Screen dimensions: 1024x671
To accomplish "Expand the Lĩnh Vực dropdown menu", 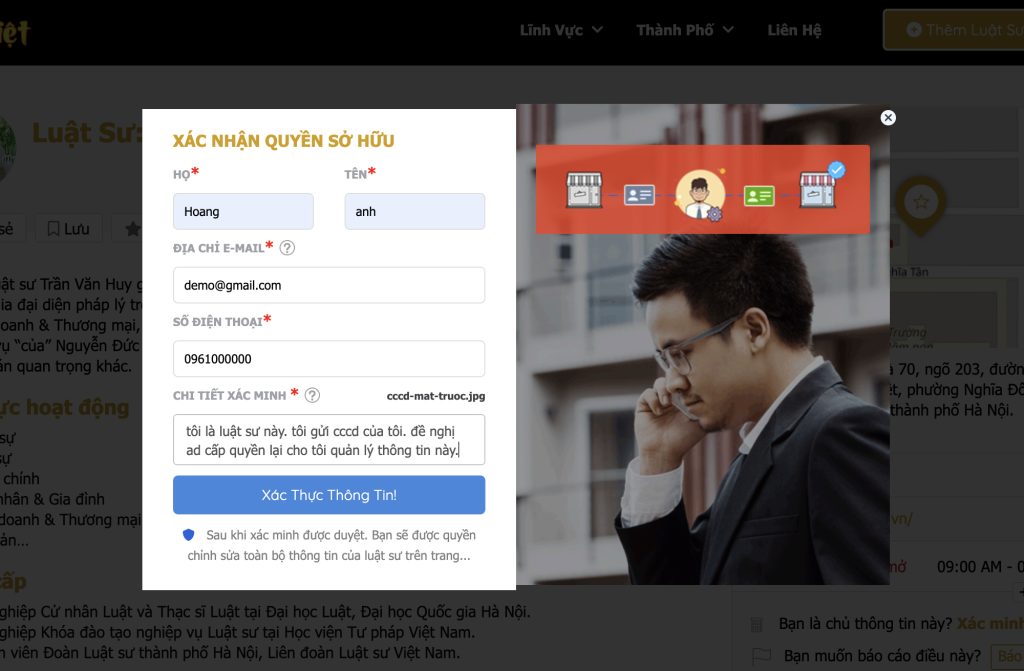I will pos(561,30).
